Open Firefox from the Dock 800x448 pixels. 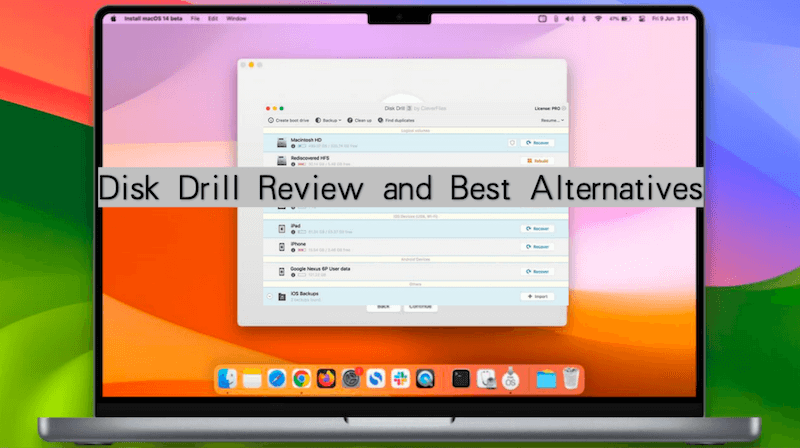326,379
